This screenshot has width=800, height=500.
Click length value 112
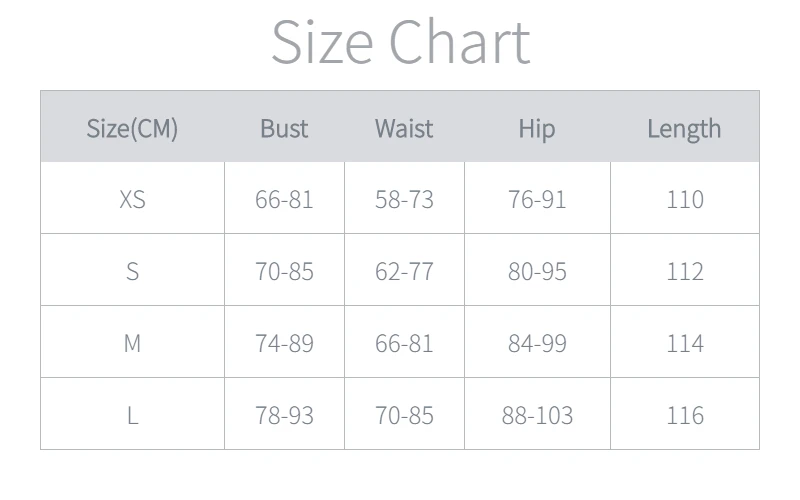click(685, 271)
